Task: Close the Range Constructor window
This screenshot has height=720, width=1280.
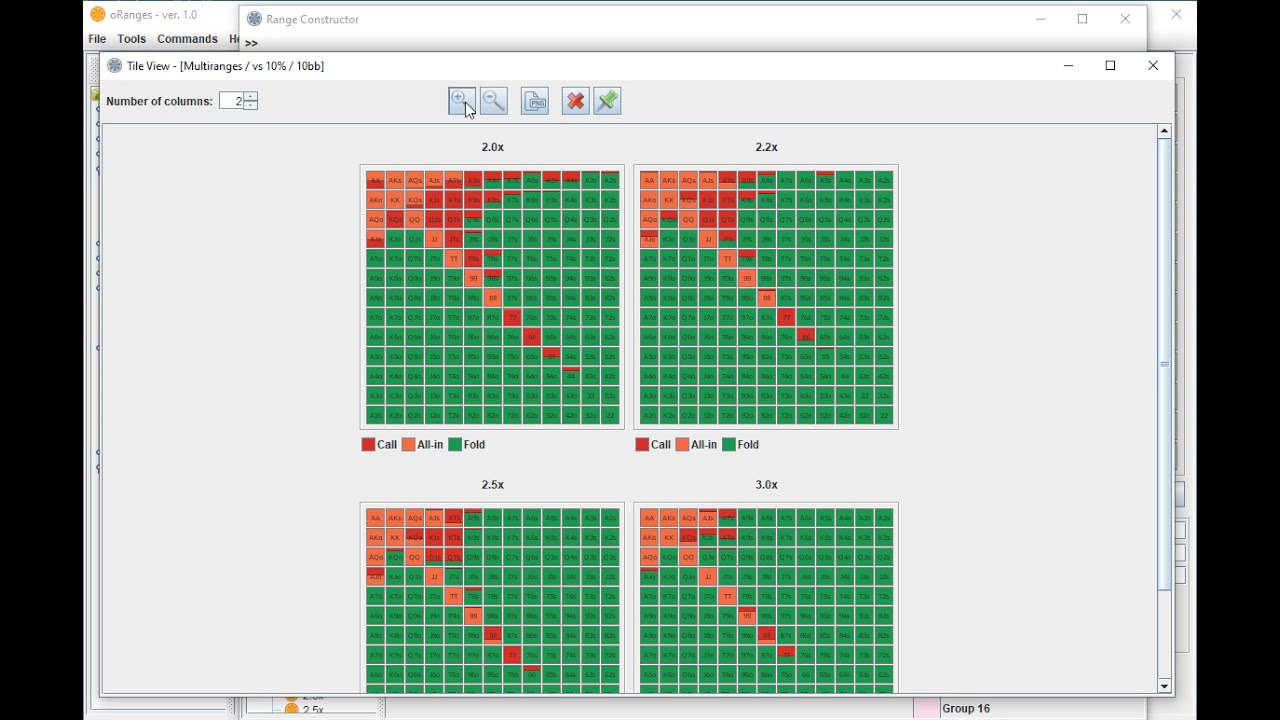Action: pyautogui.click(x=1126, y=19)
